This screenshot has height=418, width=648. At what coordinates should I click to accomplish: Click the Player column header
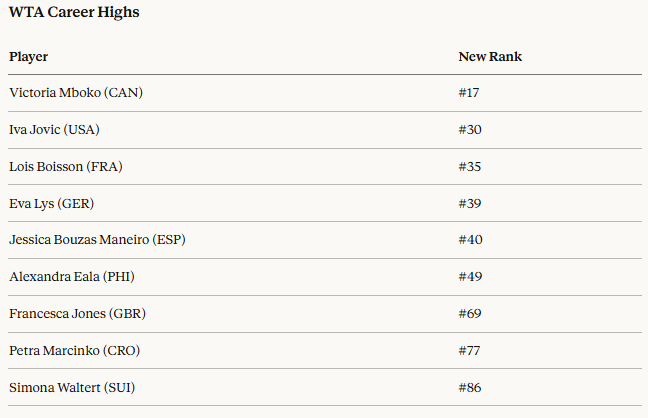[x=29, y=57]
